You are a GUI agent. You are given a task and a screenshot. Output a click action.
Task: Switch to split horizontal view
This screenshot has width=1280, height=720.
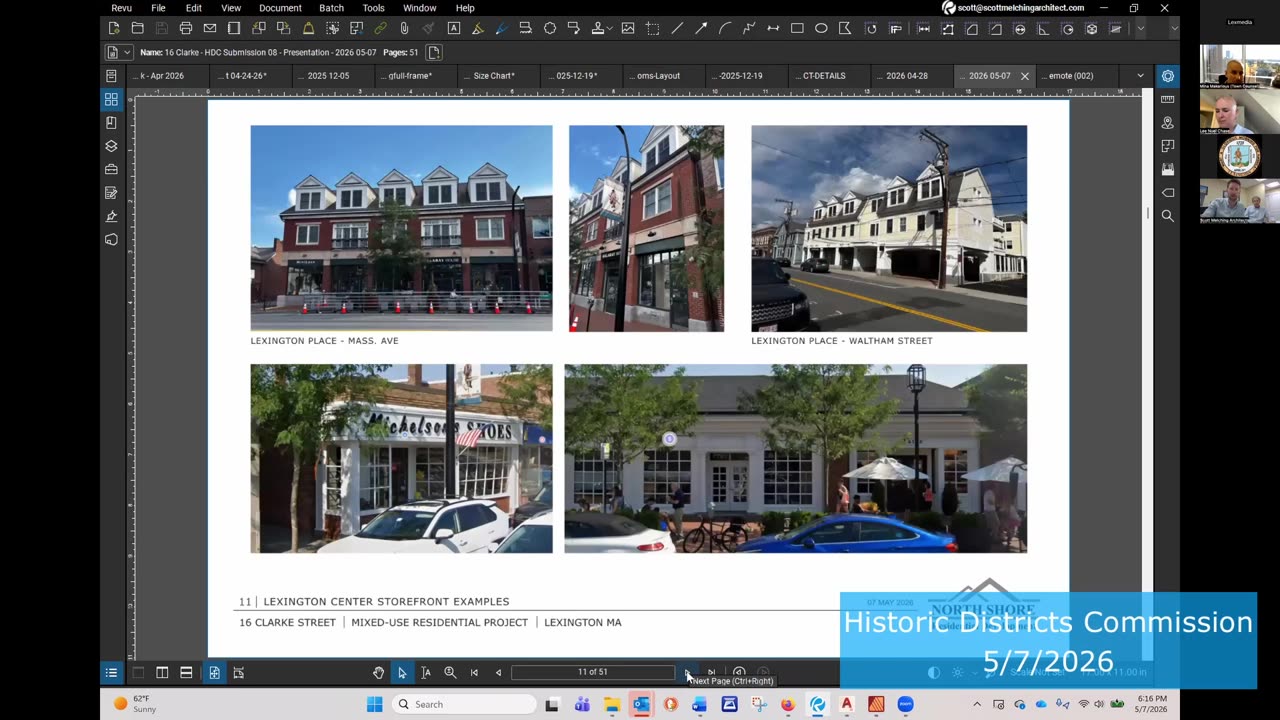click(186, 673)
